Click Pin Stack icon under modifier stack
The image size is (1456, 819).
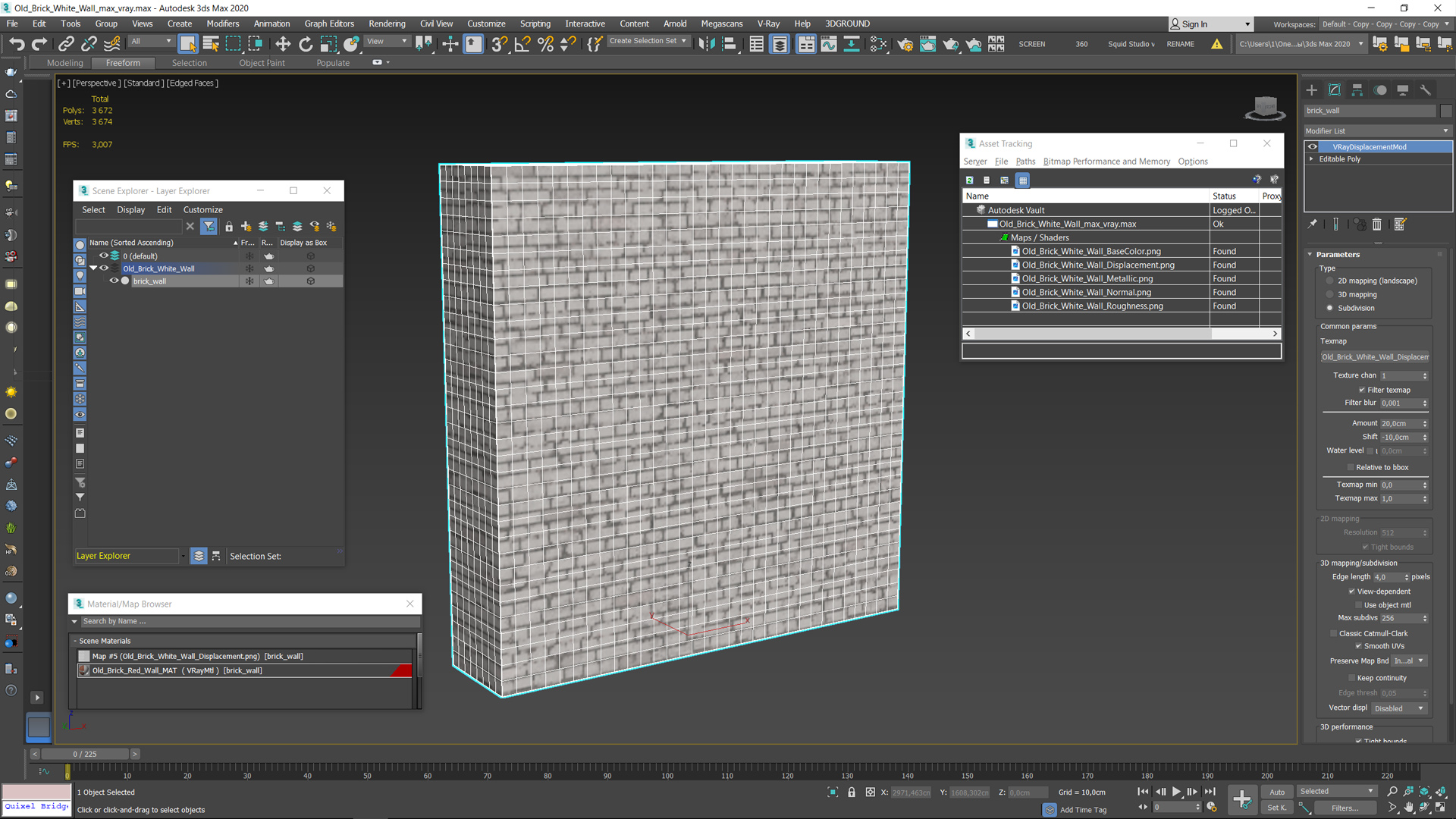(x=1313, y=224)
